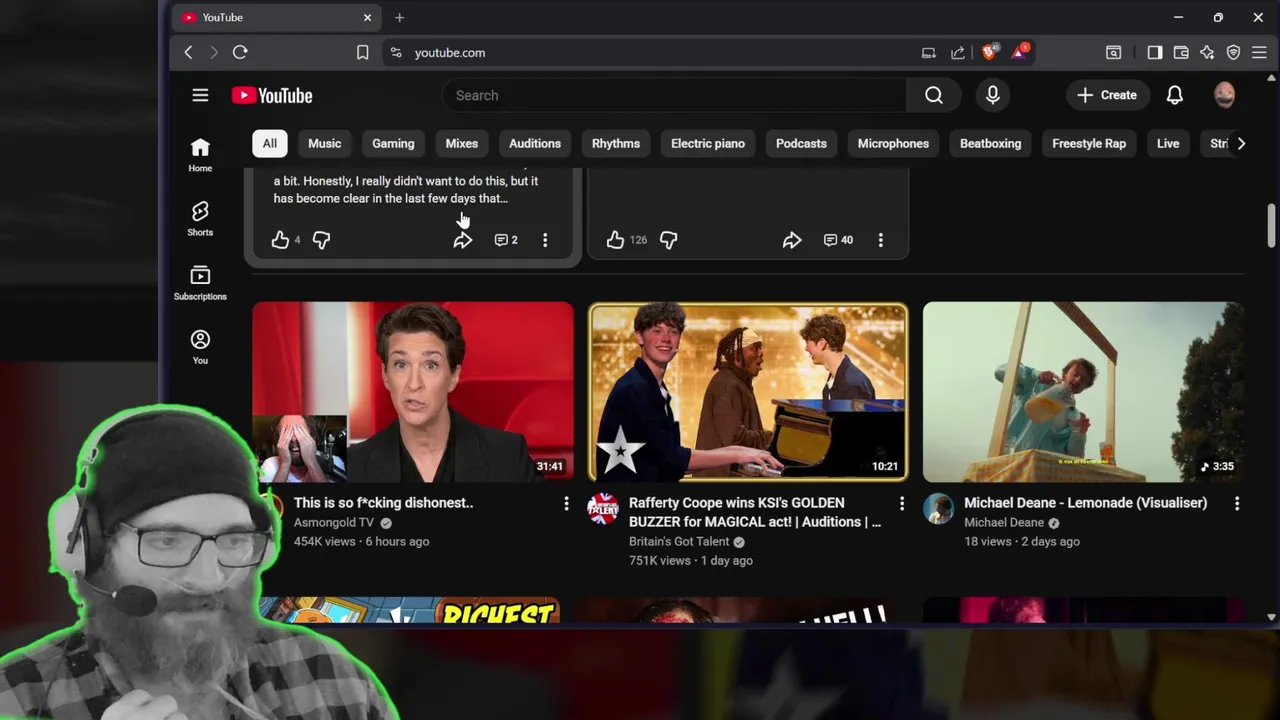The image size is (1280, 720).
Task: Select the Auditions filter chip
Action: pos(535,143)
